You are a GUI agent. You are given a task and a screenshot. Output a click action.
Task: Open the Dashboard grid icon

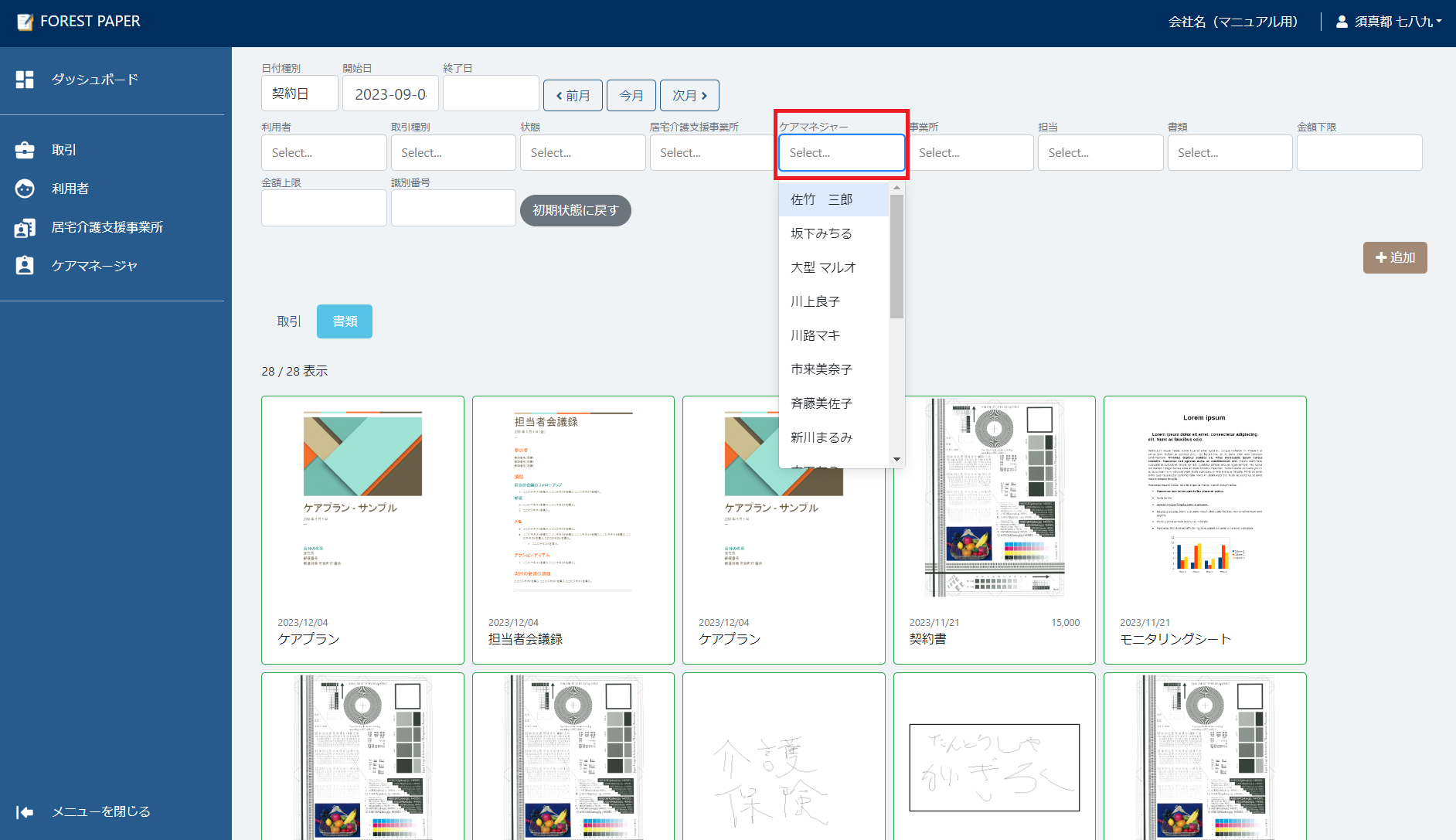(25, 80)
